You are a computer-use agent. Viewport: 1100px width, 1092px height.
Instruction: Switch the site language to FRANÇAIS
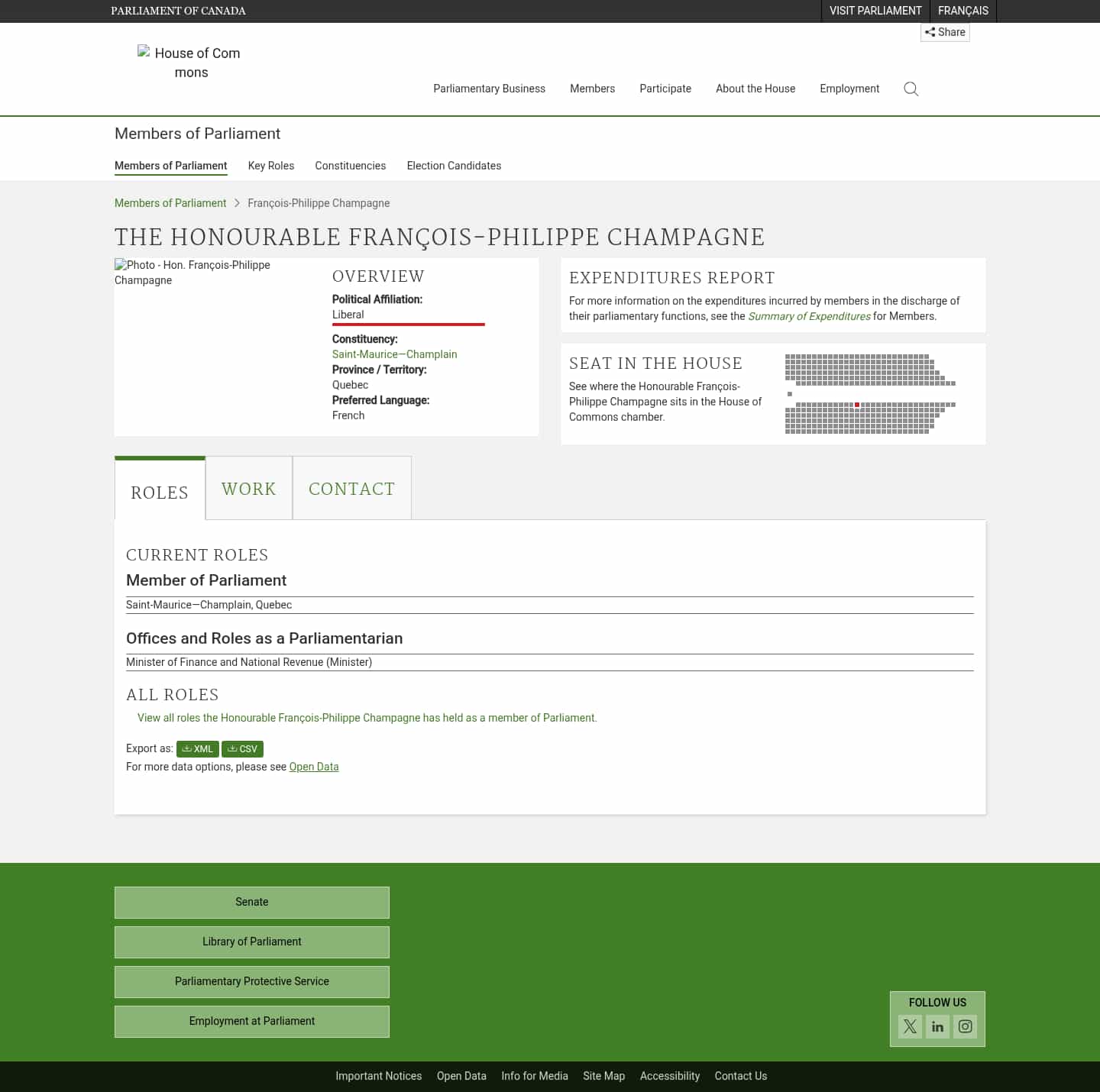coord(962,11)
